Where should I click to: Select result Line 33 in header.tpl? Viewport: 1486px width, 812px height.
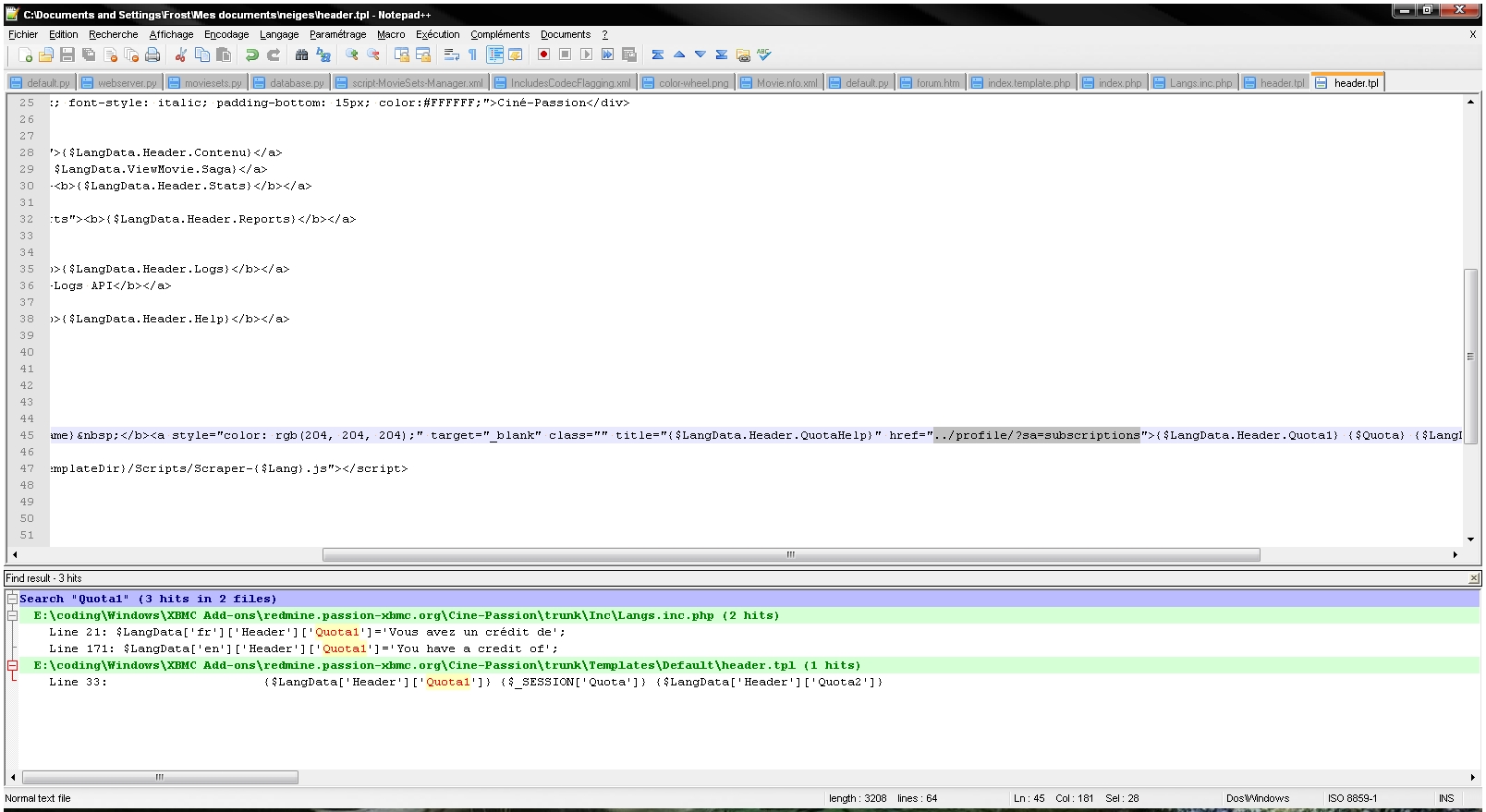tap(466, 682)
